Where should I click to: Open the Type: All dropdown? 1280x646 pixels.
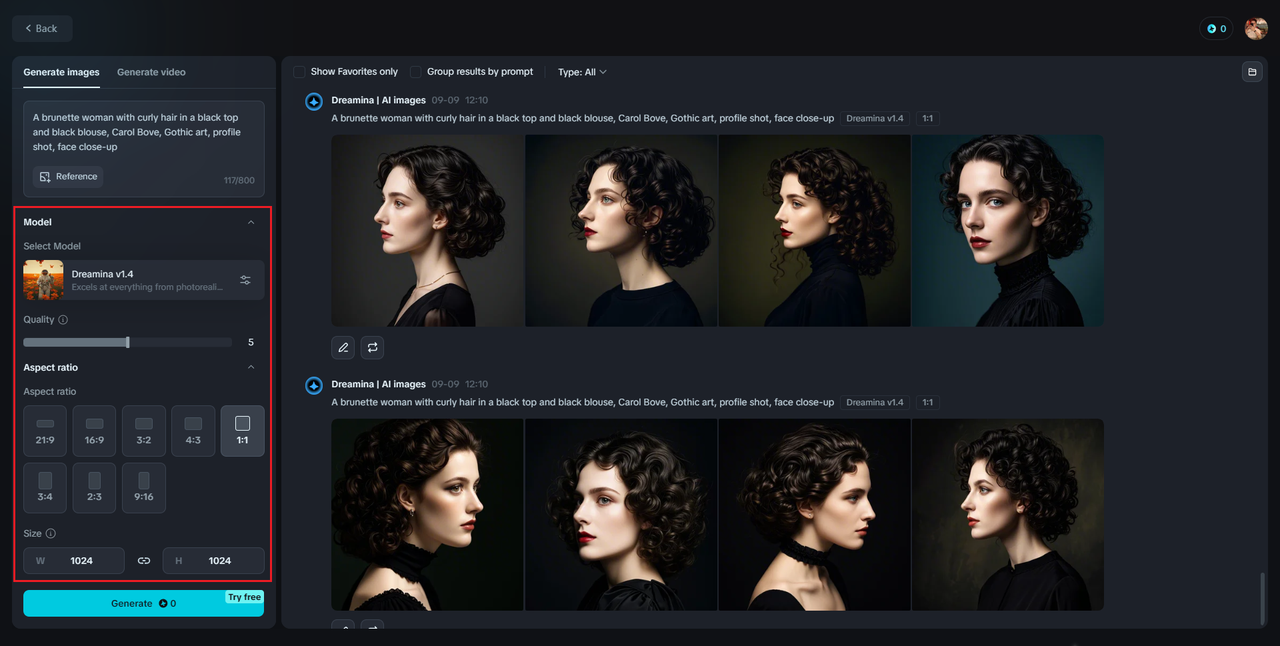(x=582, y=72)
